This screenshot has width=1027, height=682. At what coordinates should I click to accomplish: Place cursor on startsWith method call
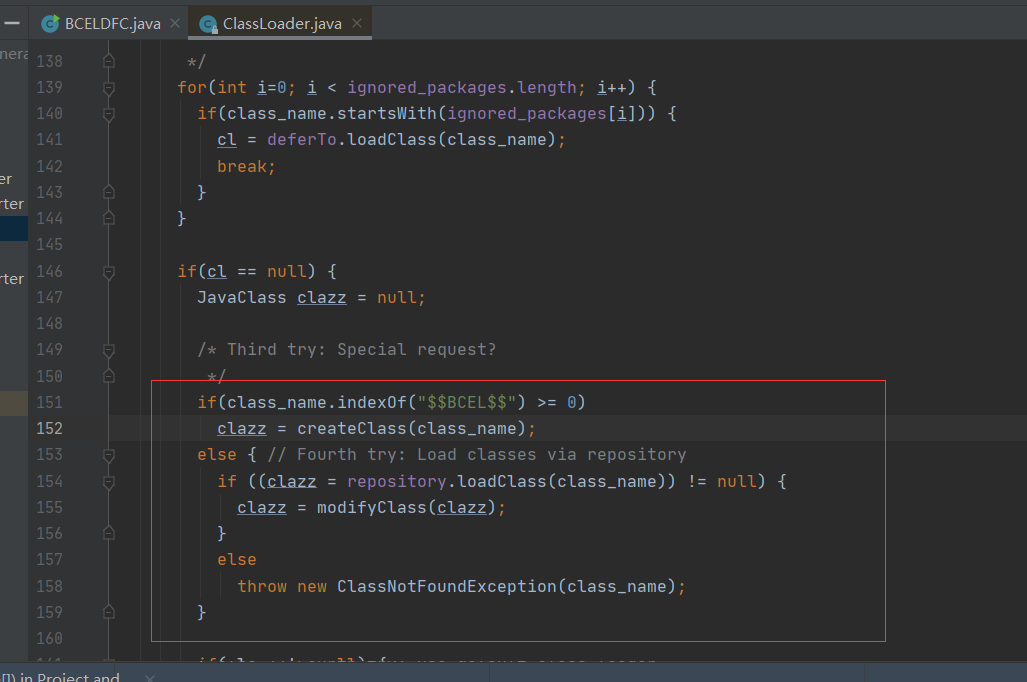[x=387, y=113]
